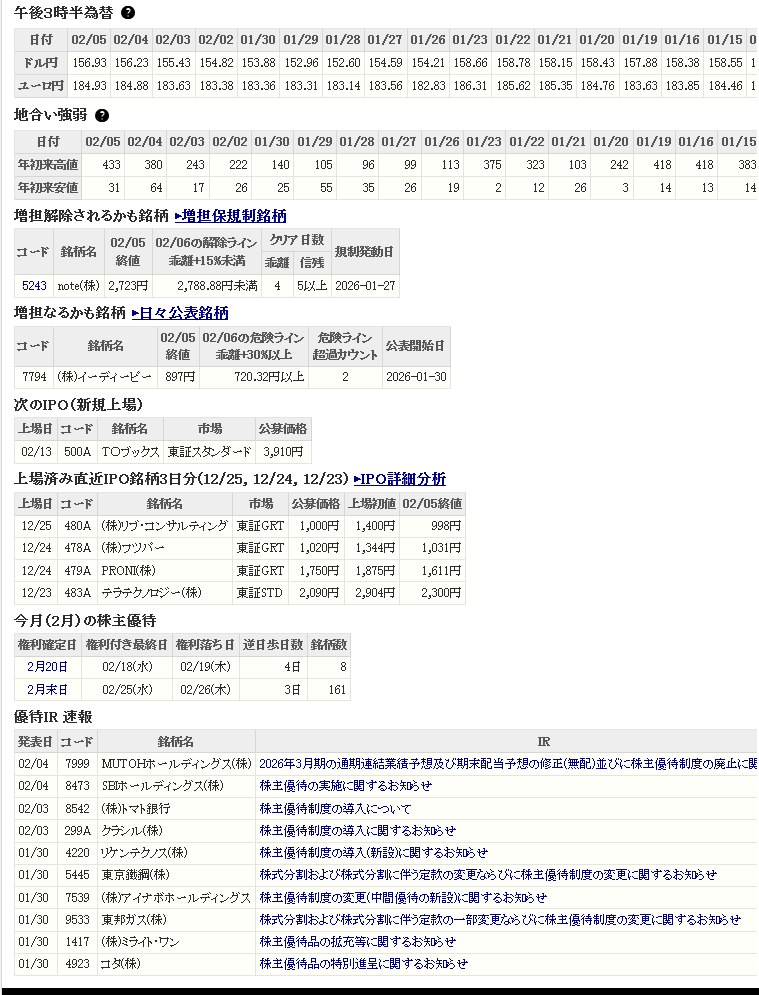Open クラシル shareholder benefit introduction notice

pos(357,830)
